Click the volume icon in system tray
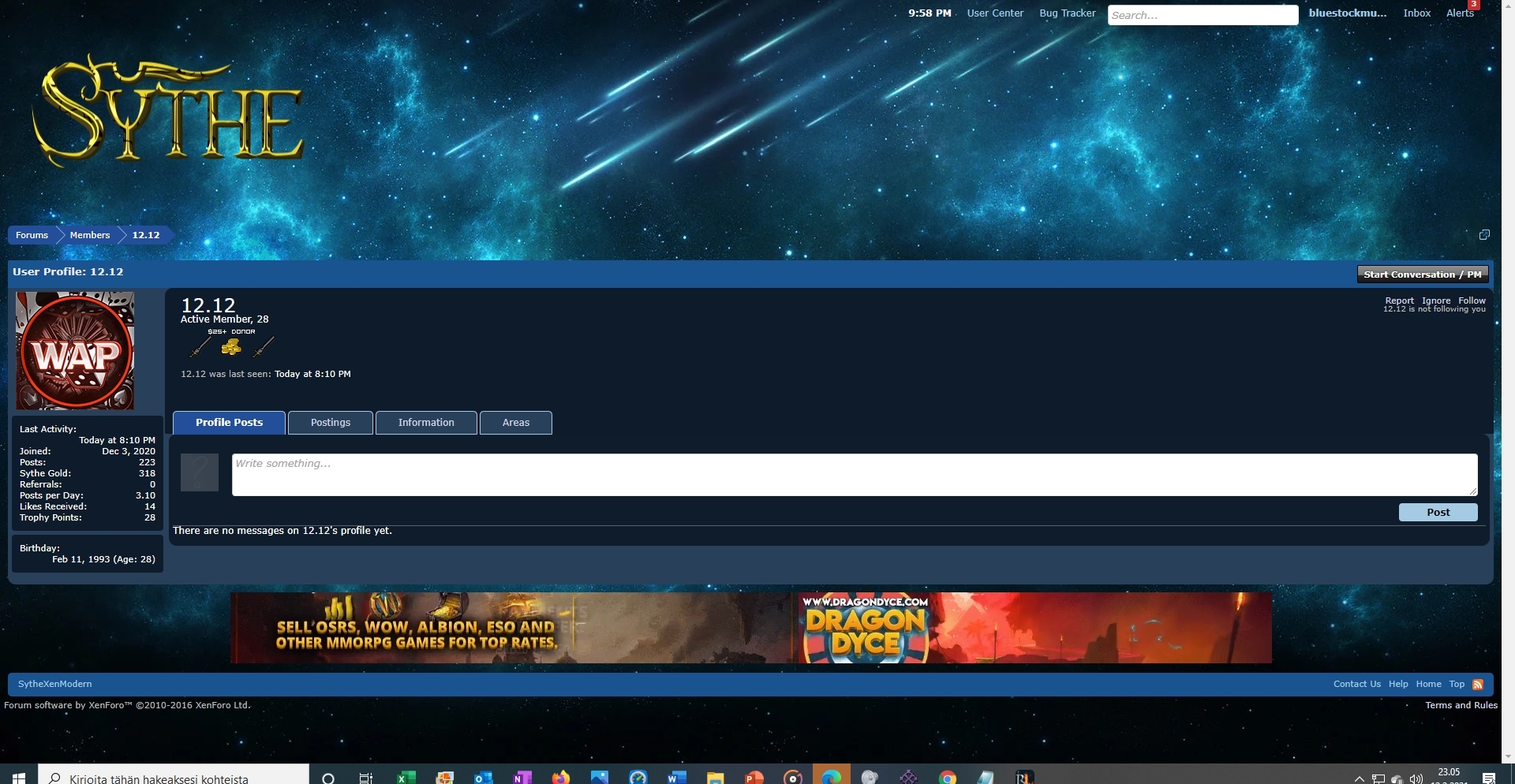This screenshot has height=784, width=1515. [1416, 778]
